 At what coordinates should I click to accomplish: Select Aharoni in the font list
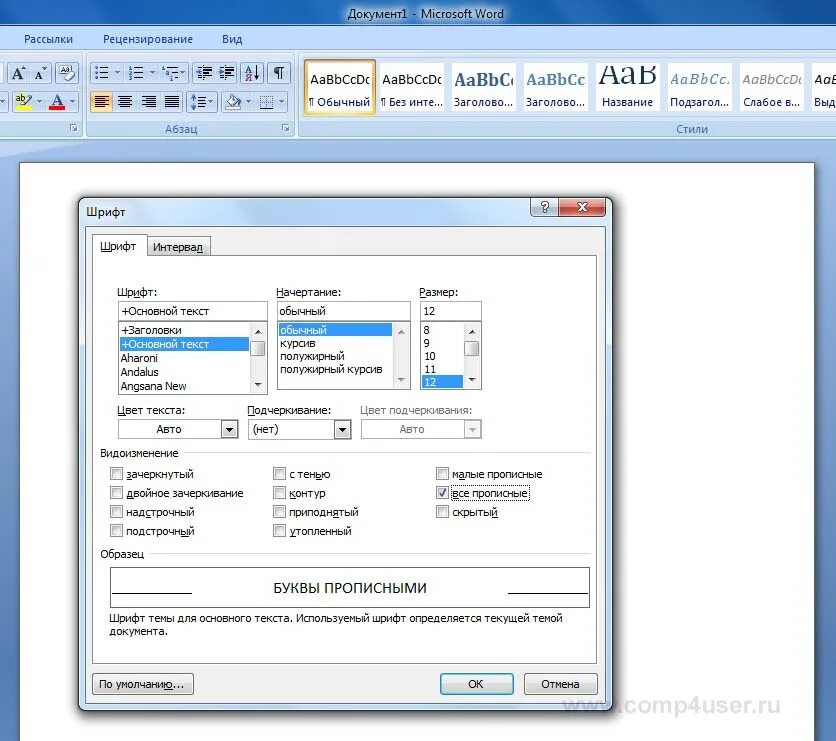[x=184, y=358]
